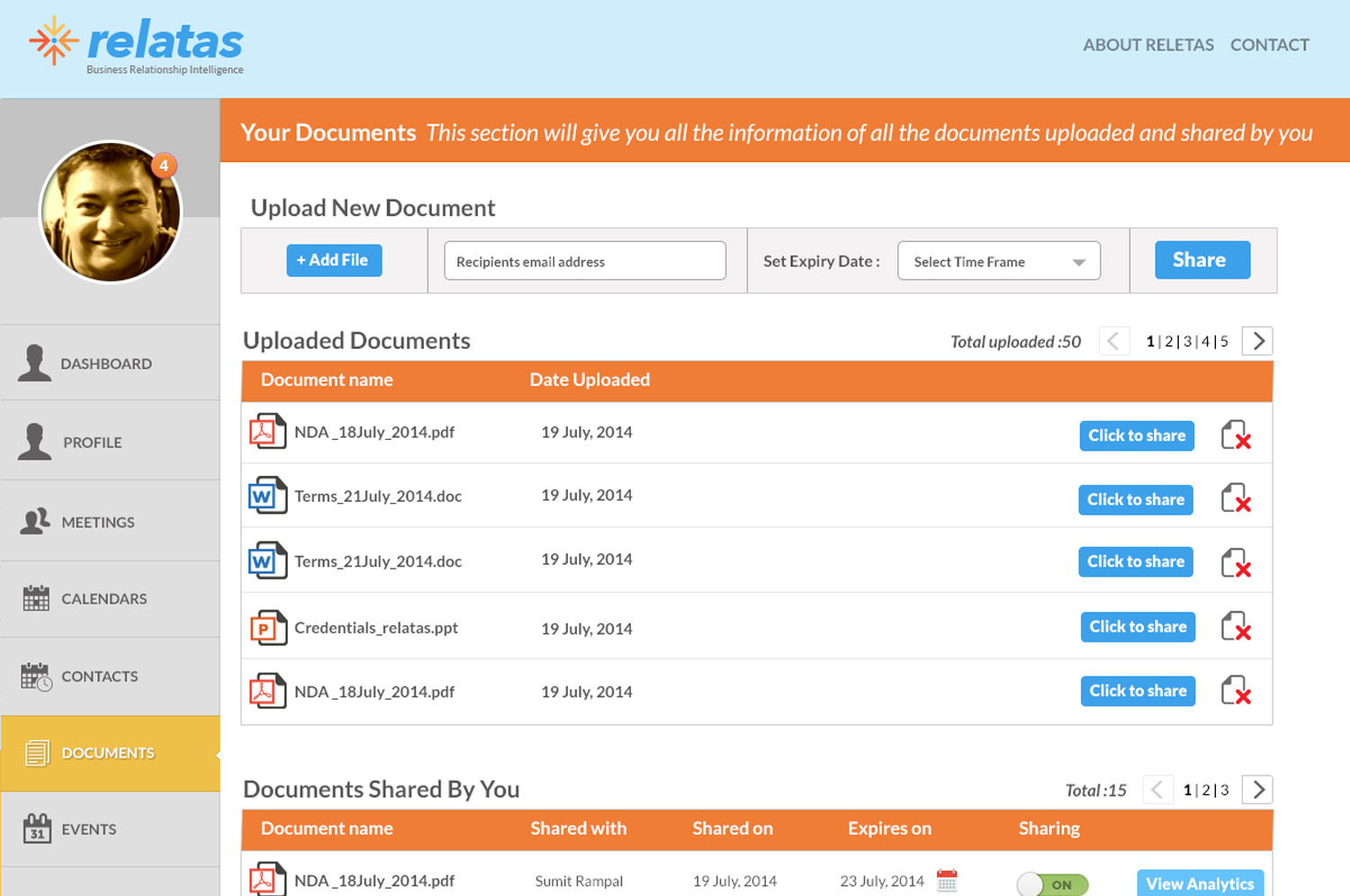
Task: Open Contacts in the sidebar menu
Action: [99, 676]
